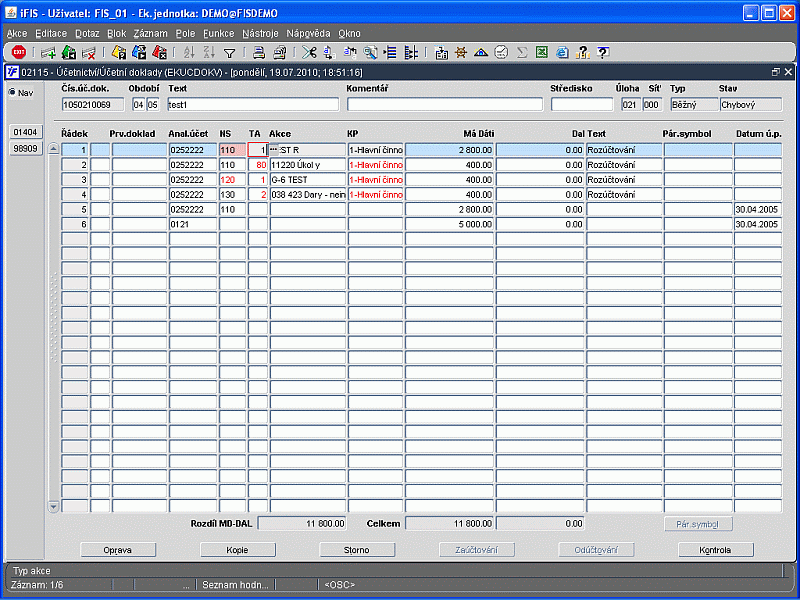The image size is (800, 600).
Task: Click the Má Dáti cell 5 000.00
Action: pos(449,224)
